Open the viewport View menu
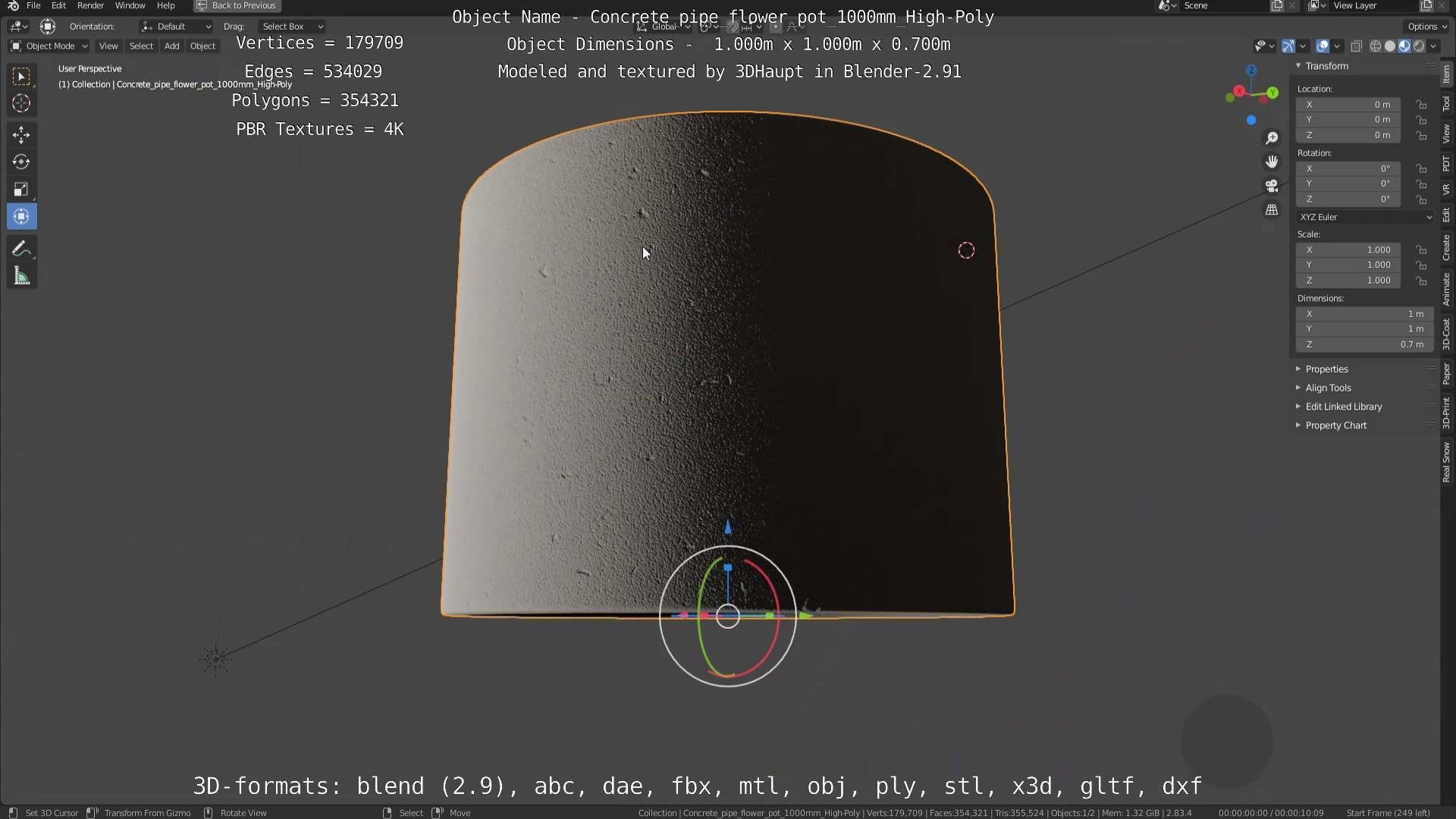This screenshot has height=819, width=1456. (x=108, y=46)
